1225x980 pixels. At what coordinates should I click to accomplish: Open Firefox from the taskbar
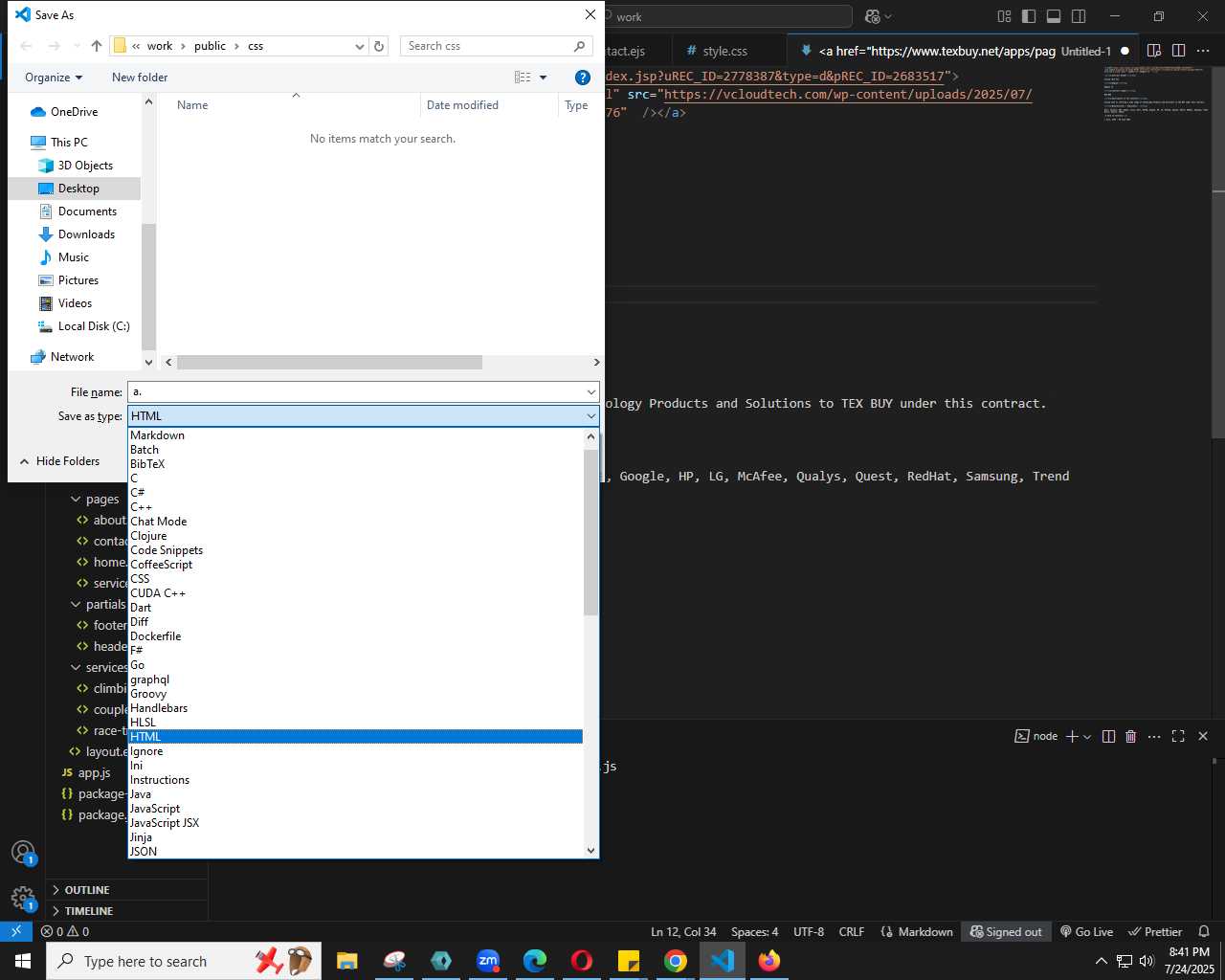point(769,961)
